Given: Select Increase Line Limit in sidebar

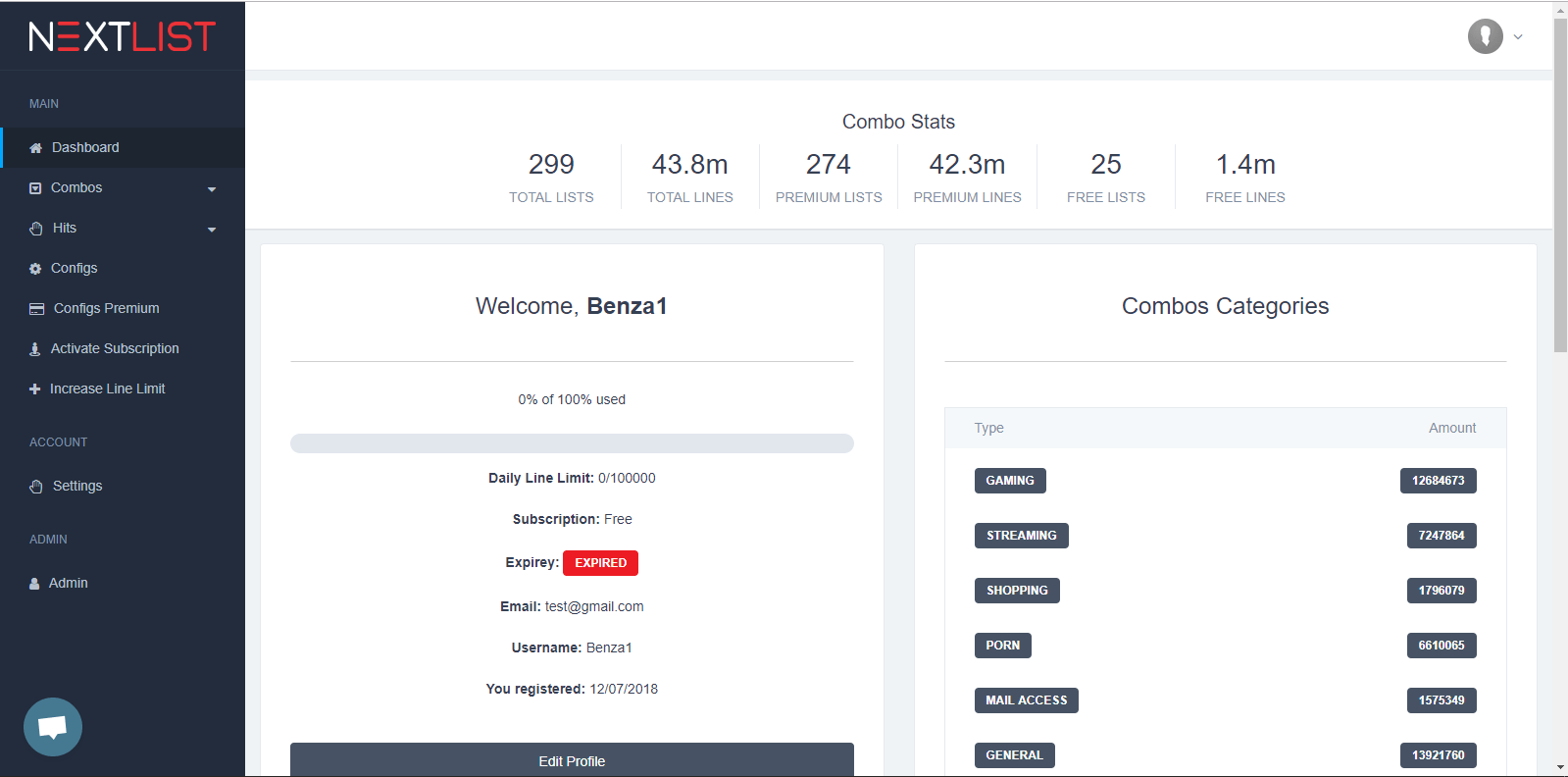Looking at the screenshot, I should [123, 388].
